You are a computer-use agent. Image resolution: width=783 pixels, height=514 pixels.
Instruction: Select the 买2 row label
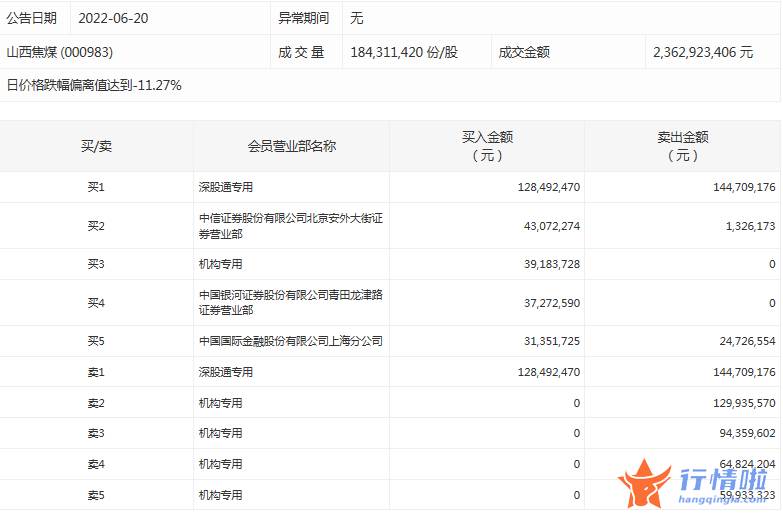96,226
